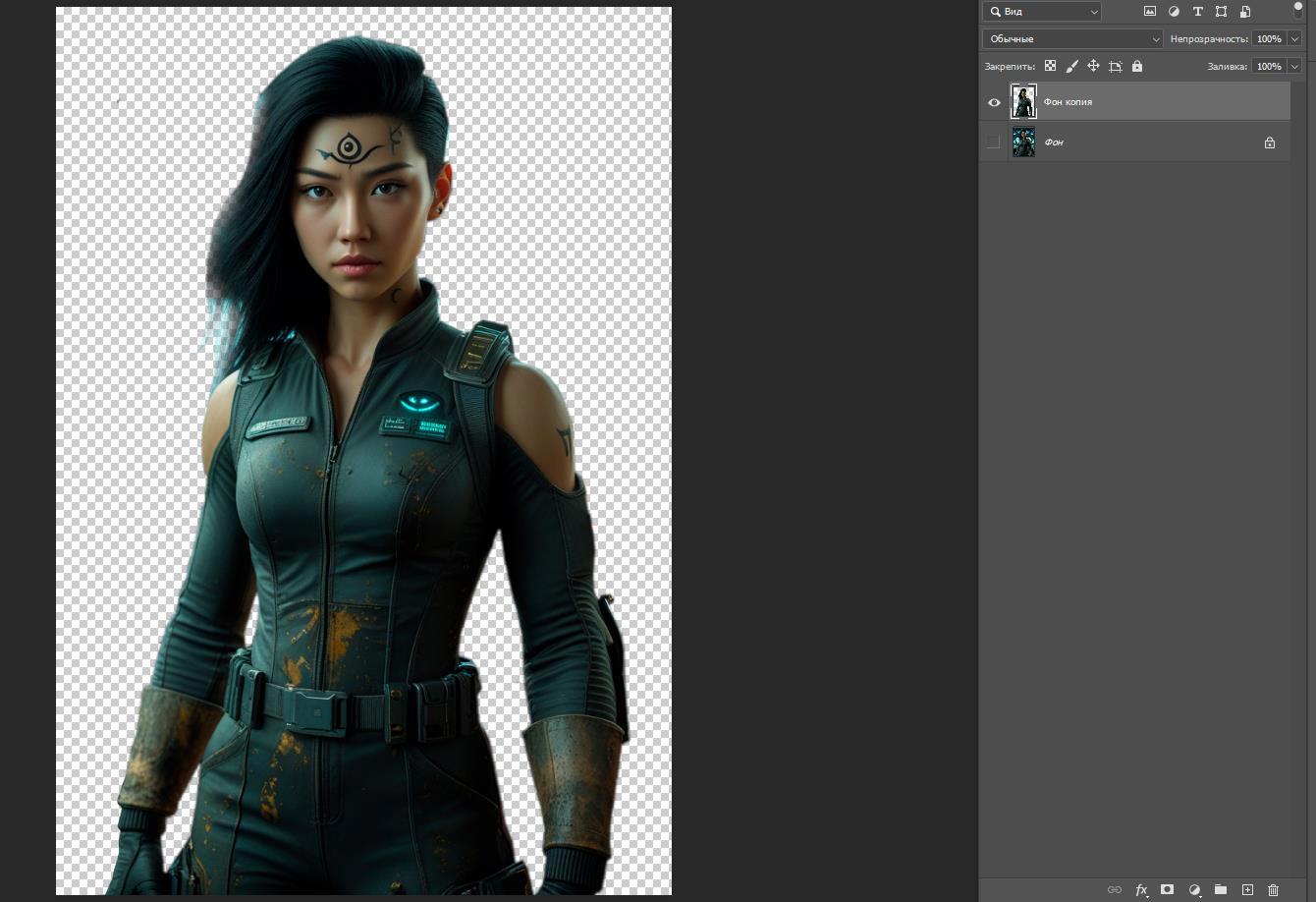1316x902 pixels.
Task: Filter layers by pixel layer type
Action: coord(1149,12)
